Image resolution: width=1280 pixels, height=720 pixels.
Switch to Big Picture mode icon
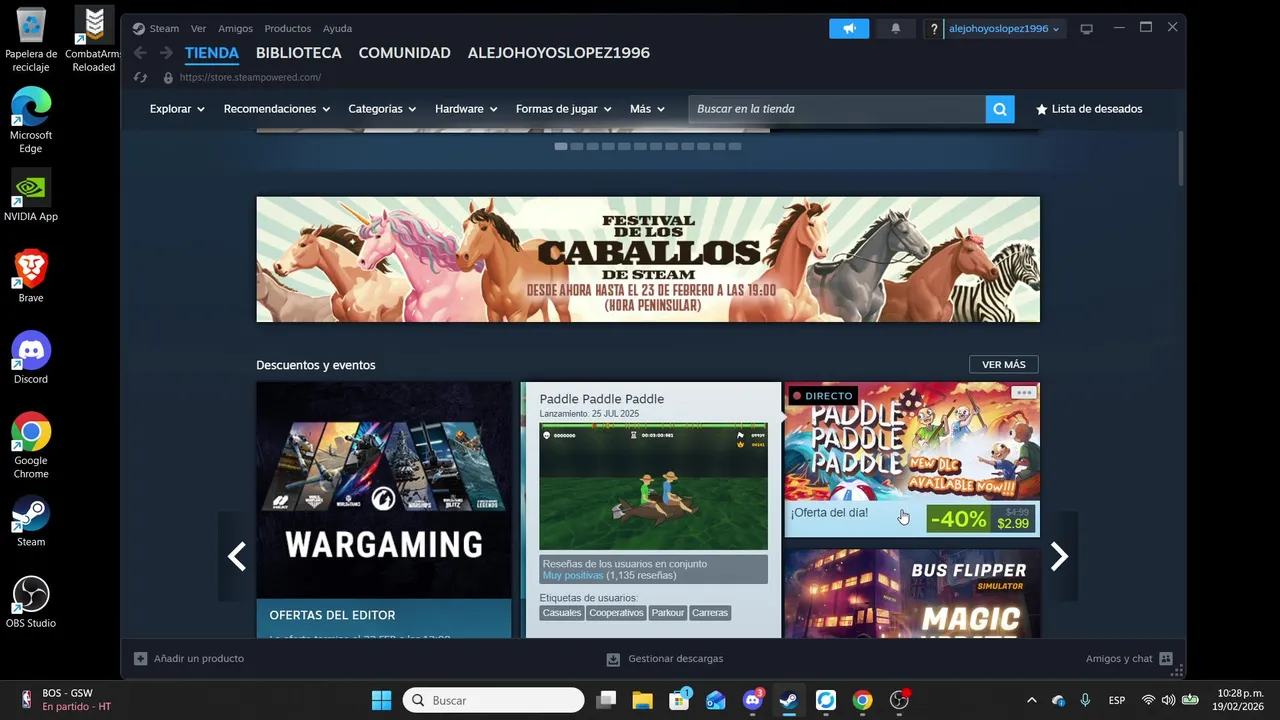pos(1087,28)
